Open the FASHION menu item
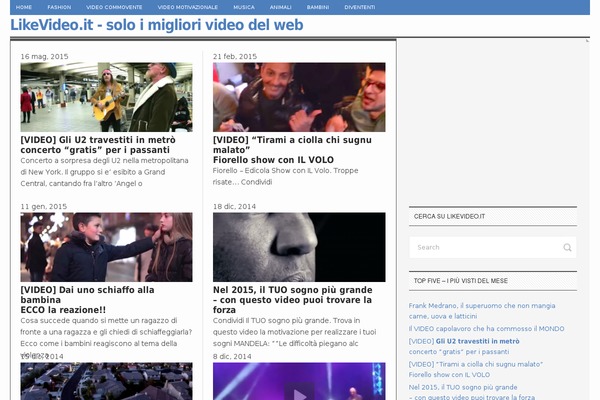This screenshot has height=400, width=600. pos(59,7)
